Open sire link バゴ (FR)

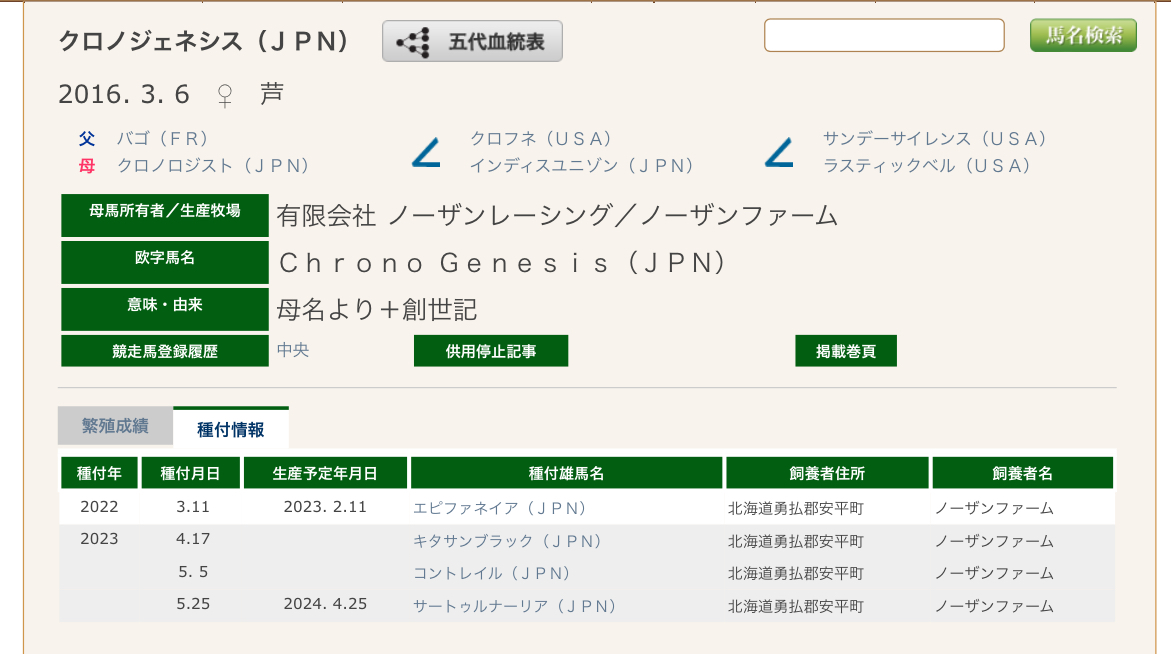(x=162, y=139)
